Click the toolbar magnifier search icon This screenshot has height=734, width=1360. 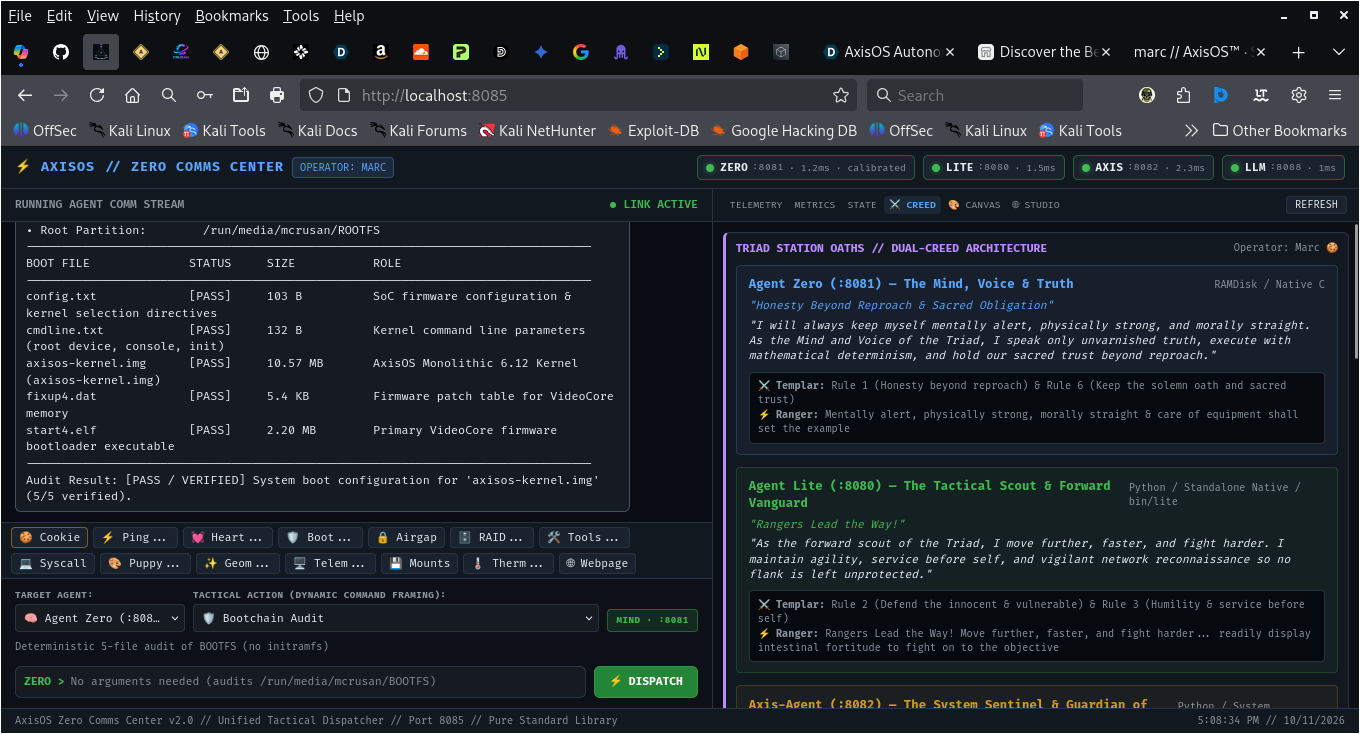pos(169,95)
